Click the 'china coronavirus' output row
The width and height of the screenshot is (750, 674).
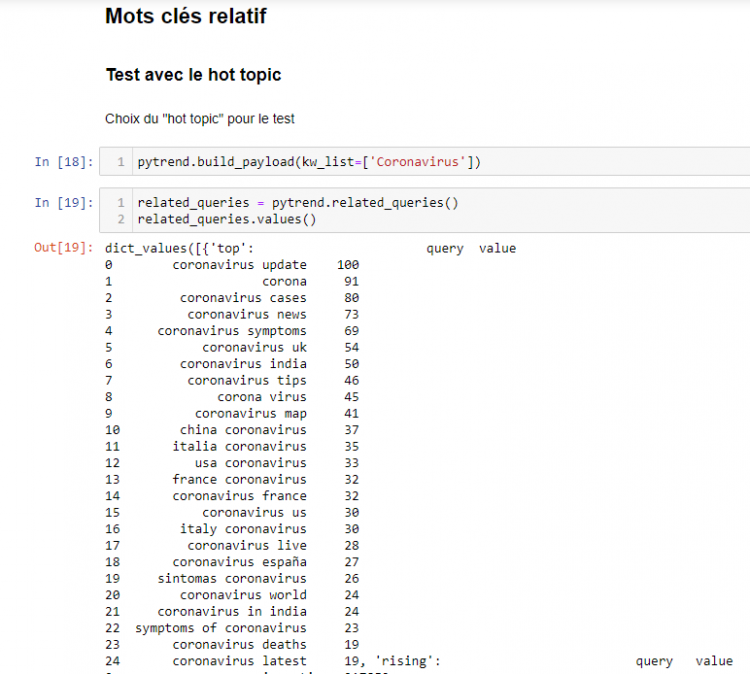[243, 430]
